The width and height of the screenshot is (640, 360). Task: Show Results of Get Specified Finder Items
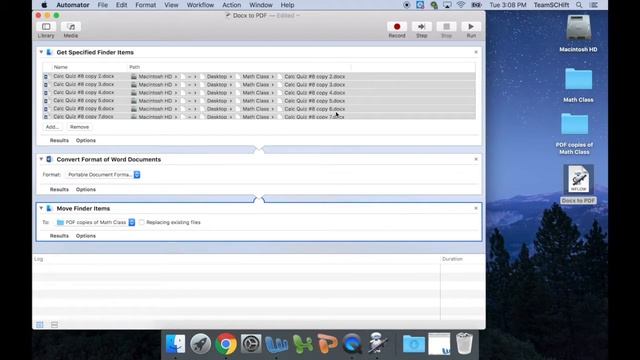pyautogui.click(x=59, y=140)
